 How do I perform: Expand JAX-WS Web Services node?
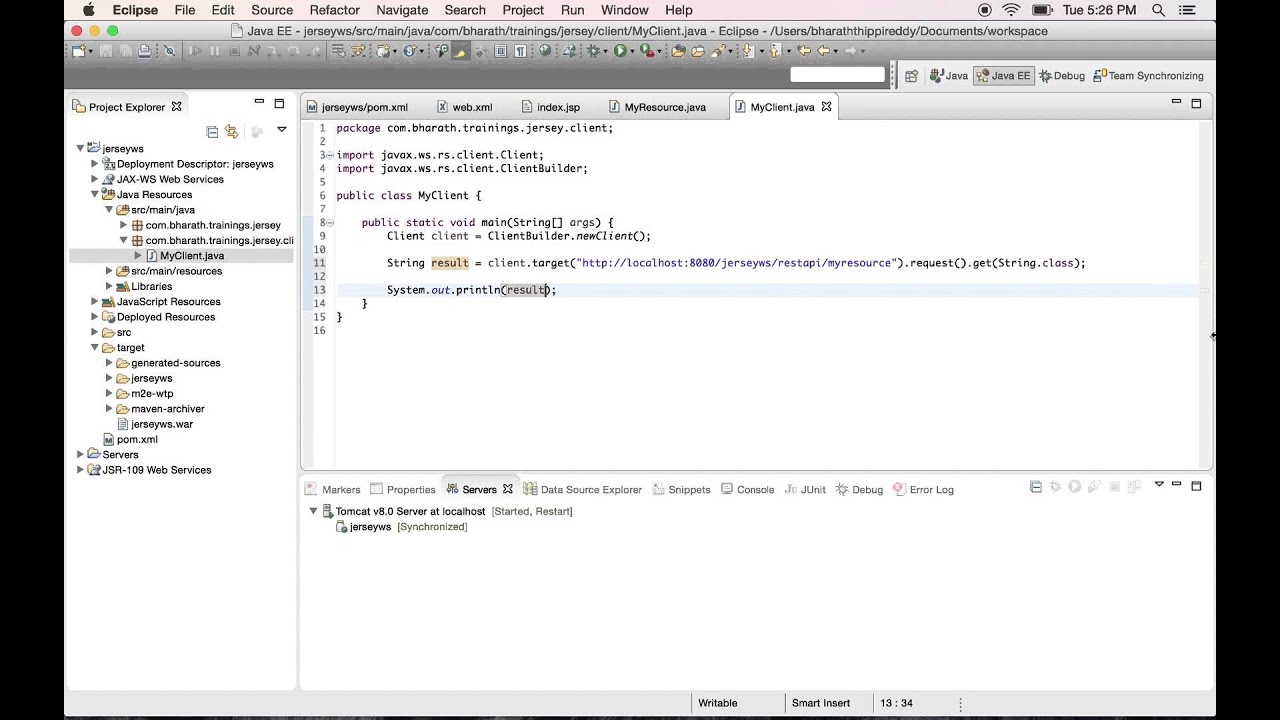pos(95,179)
